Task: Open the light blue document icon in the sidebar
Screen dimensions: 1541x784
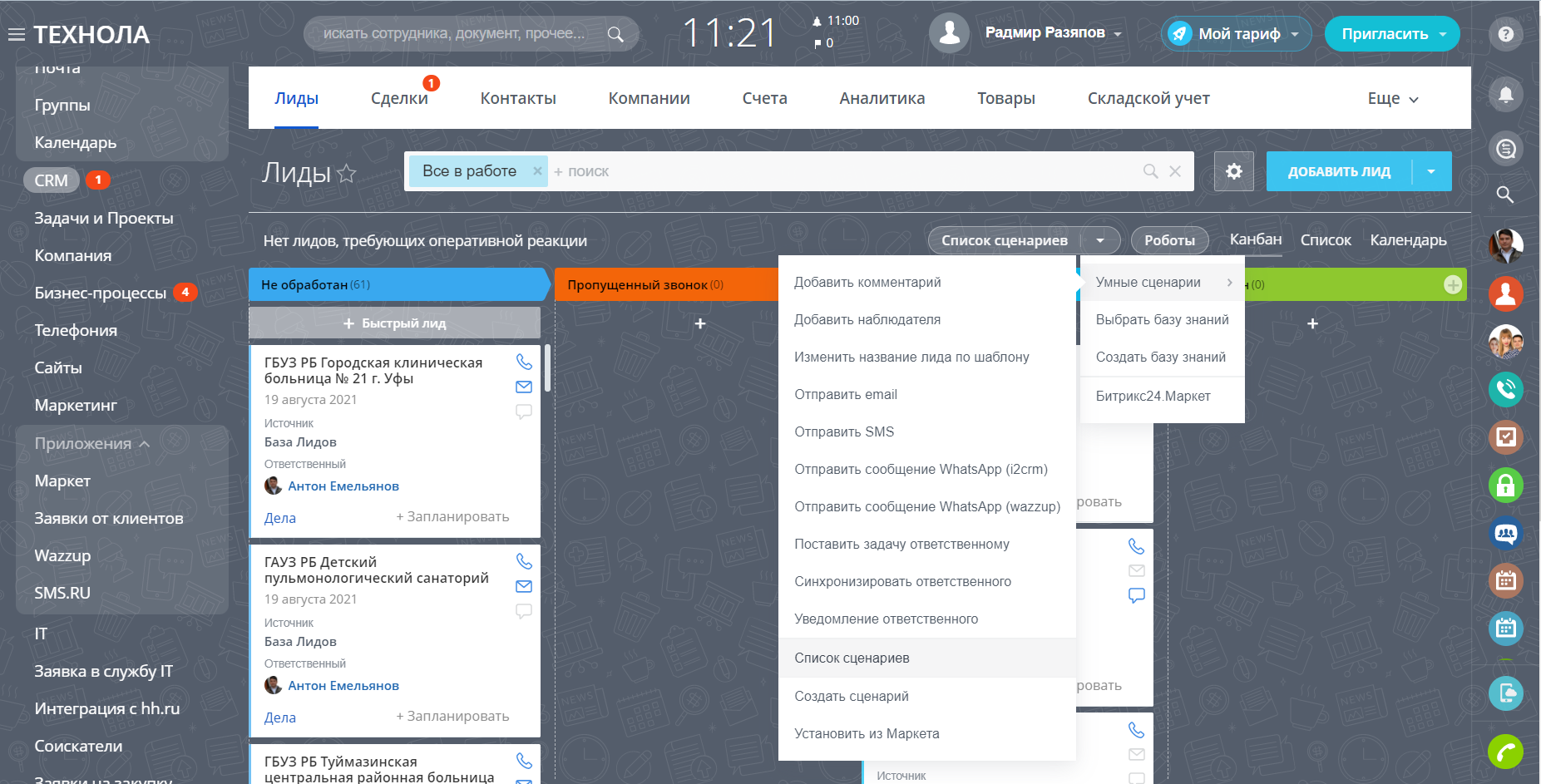Action: [x=1506, y=693]
